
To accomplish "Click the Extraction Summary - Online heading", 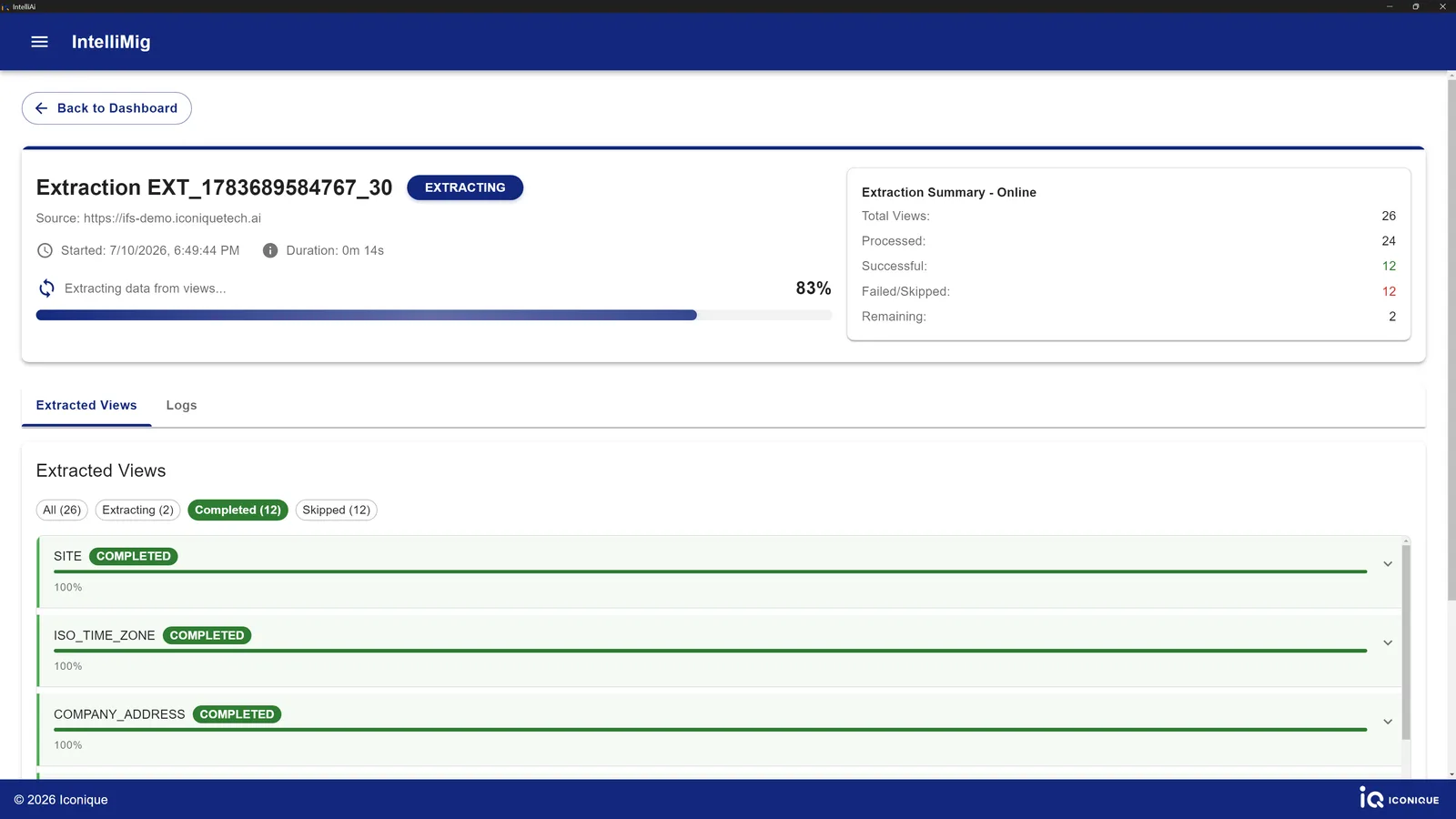I will pyautogui.click(x=949, y=192).
